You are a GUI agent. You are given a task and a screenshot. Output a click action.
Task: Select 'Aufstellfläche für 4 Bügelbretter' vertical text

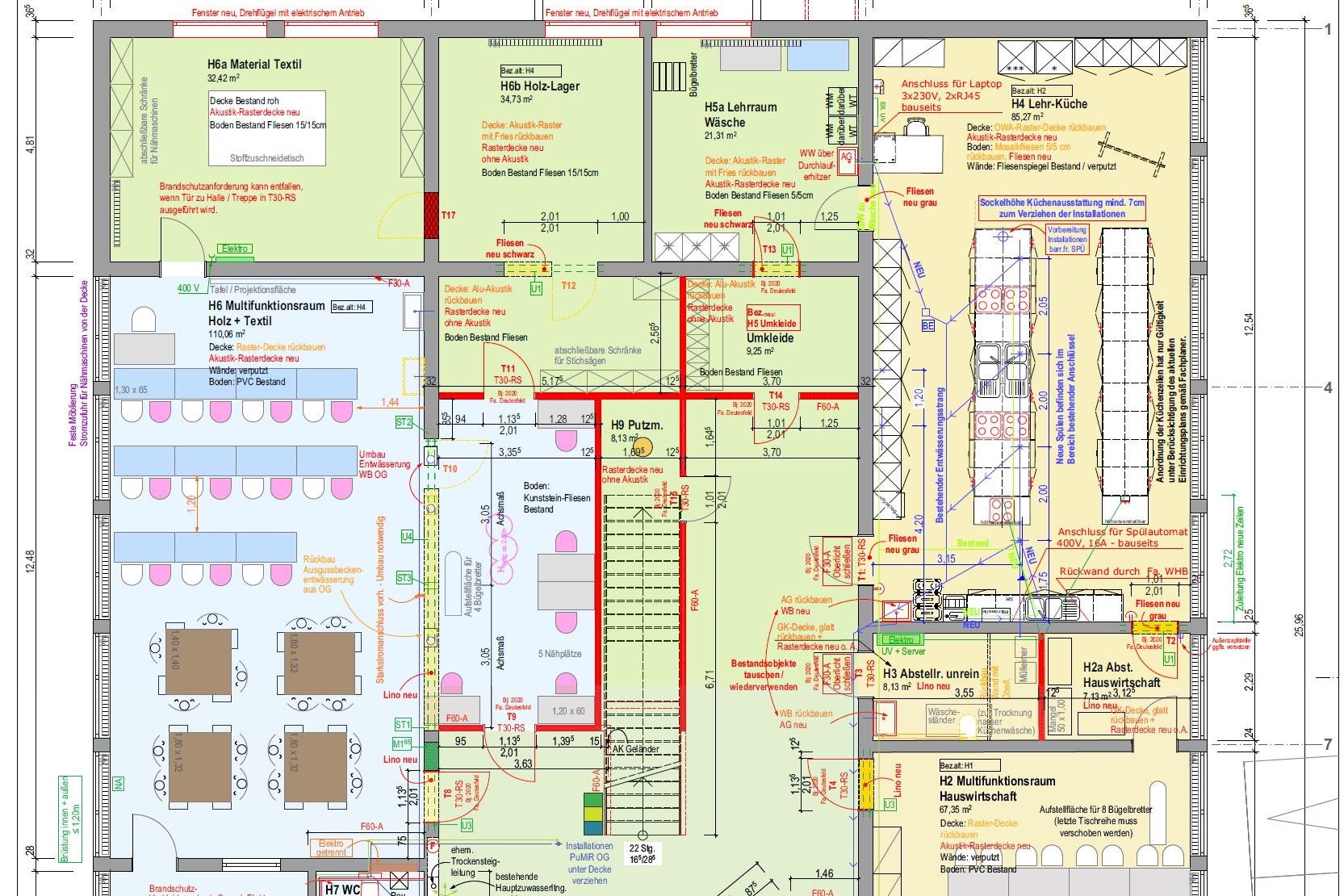pos(474,586)
